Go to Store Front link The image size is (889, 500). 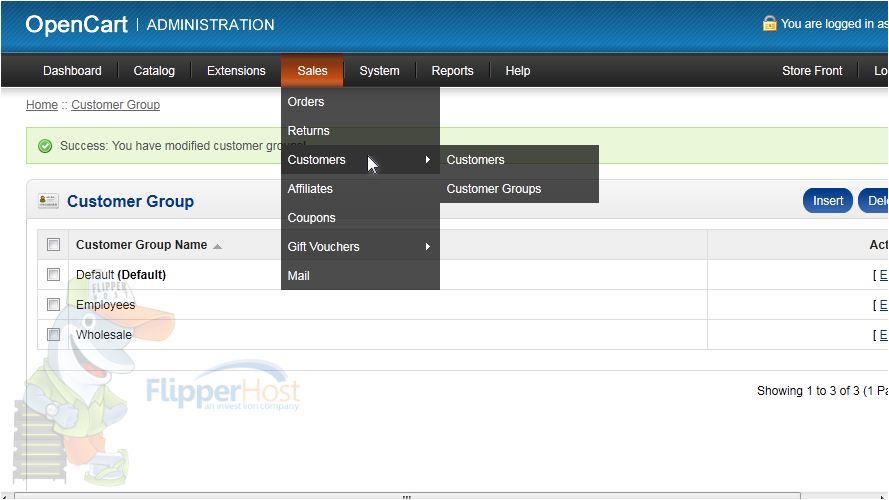[x=812, y=71]
